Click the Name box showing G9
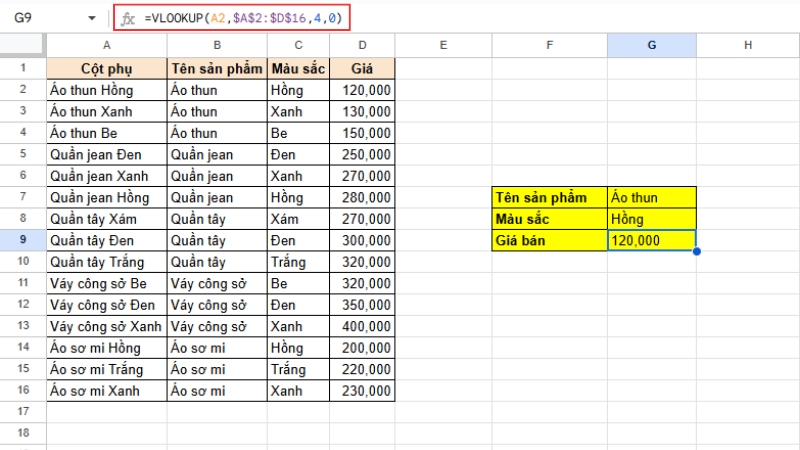This screenshot has height=450, width=800. (40, 18)
